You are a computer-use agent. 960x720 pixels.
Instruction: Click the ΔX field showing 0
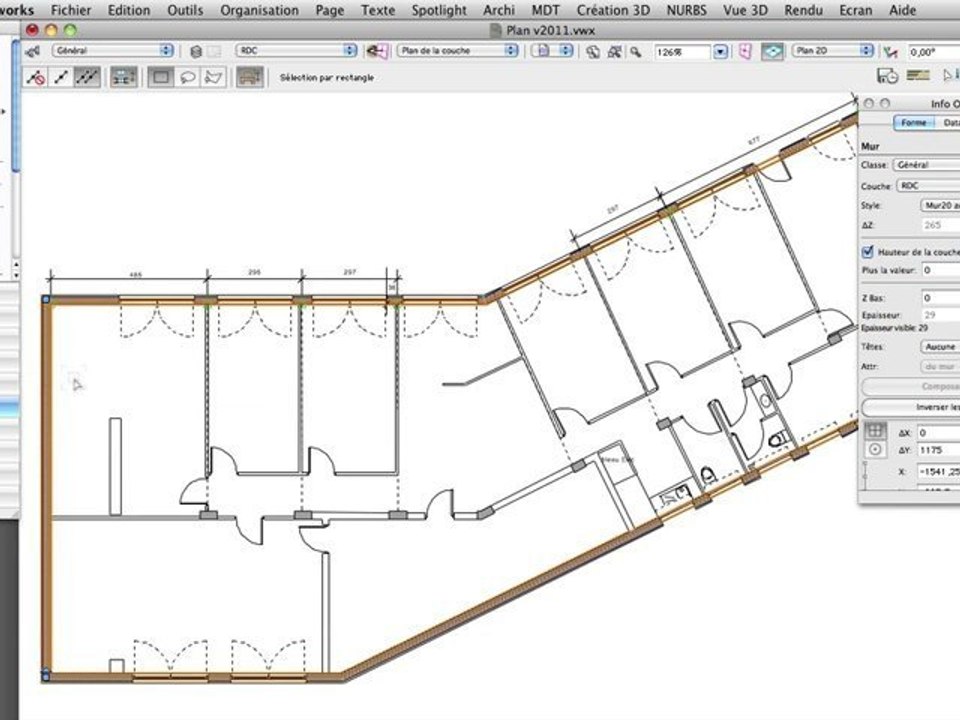(x=938, y=433)
